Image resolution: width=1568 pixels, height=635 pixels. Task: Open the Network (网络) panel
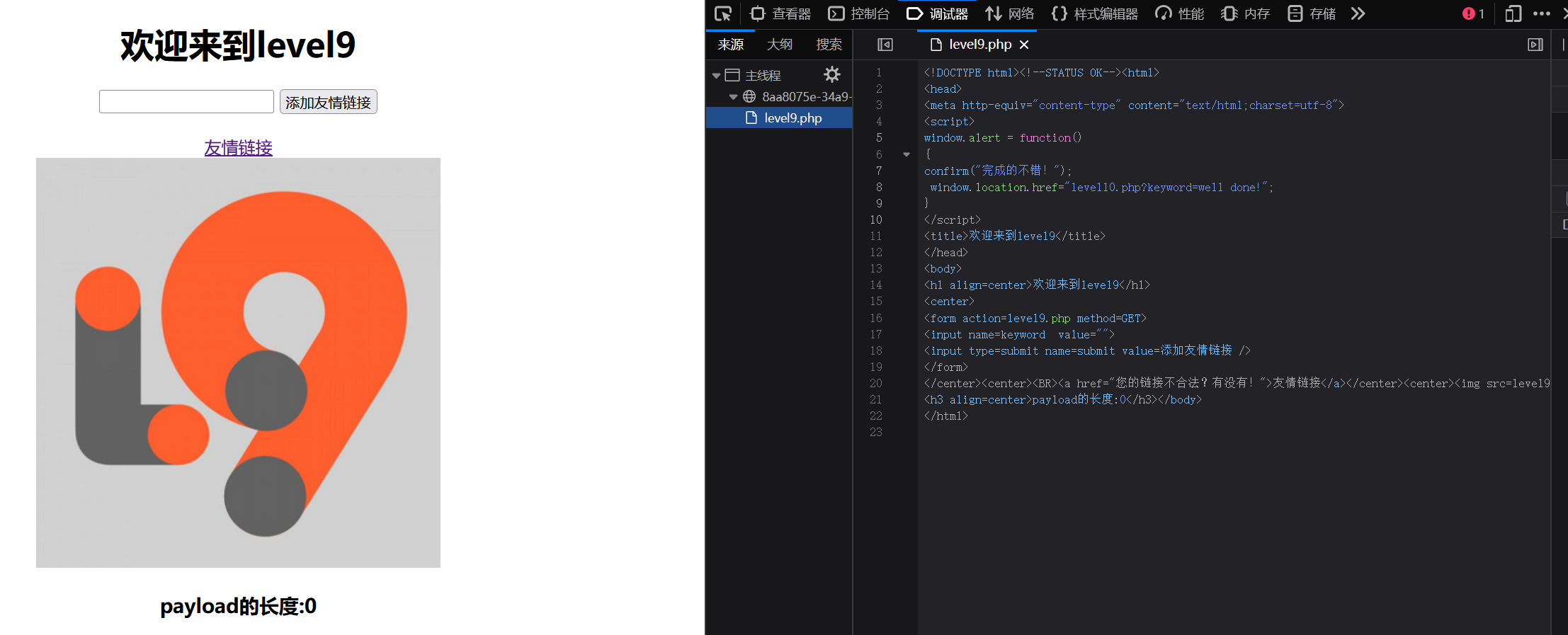point(1010,13)
